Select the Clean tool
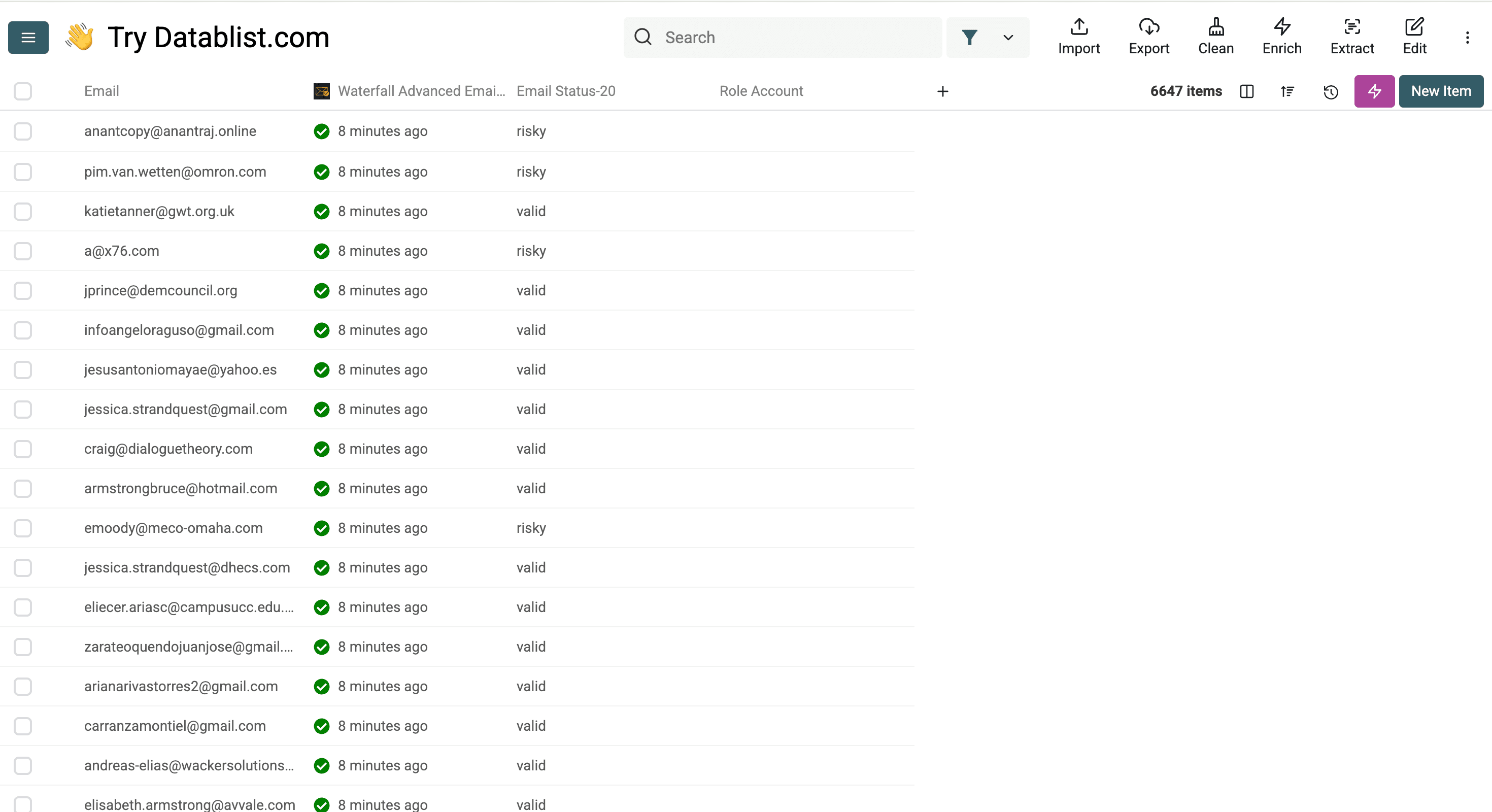This screenshot has height=812, width=1492. 1216,37
